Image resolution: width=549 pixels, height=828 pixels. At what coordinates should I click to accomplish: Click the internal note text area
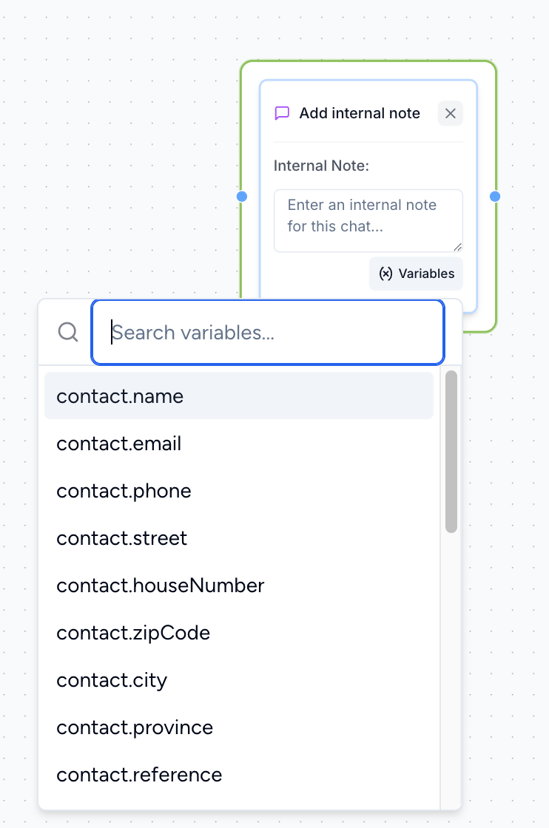coord(368,221)
